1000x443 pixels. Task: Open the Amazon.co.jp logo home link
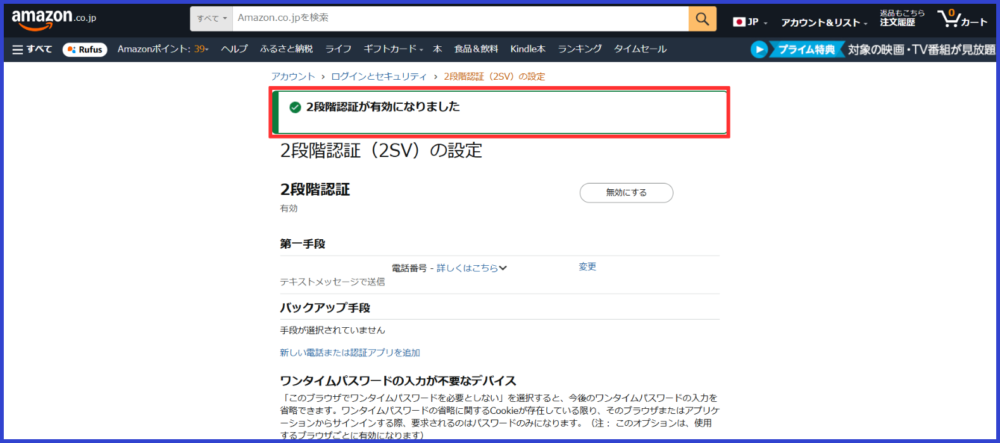point(54,20)
